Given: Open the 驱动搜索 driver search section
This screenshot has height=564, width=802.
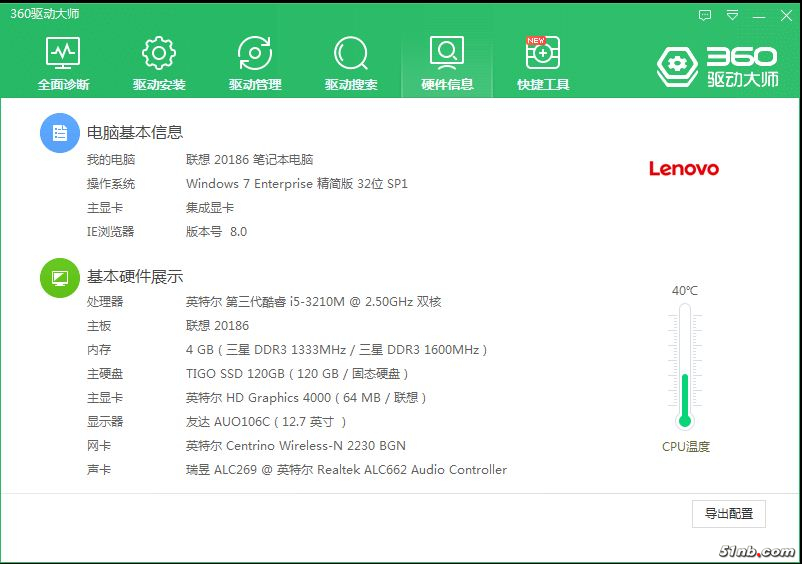Looking at the screenshot, I should 351,64.
